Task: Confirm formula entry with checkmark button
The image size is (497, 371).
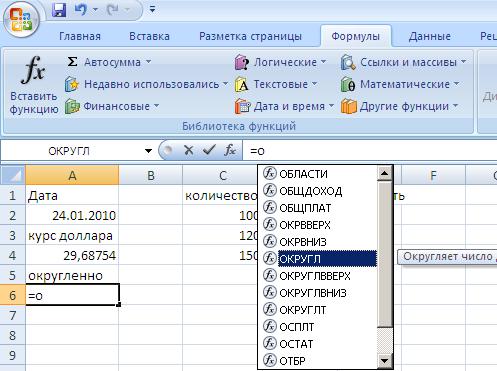Action: point(209,151)
